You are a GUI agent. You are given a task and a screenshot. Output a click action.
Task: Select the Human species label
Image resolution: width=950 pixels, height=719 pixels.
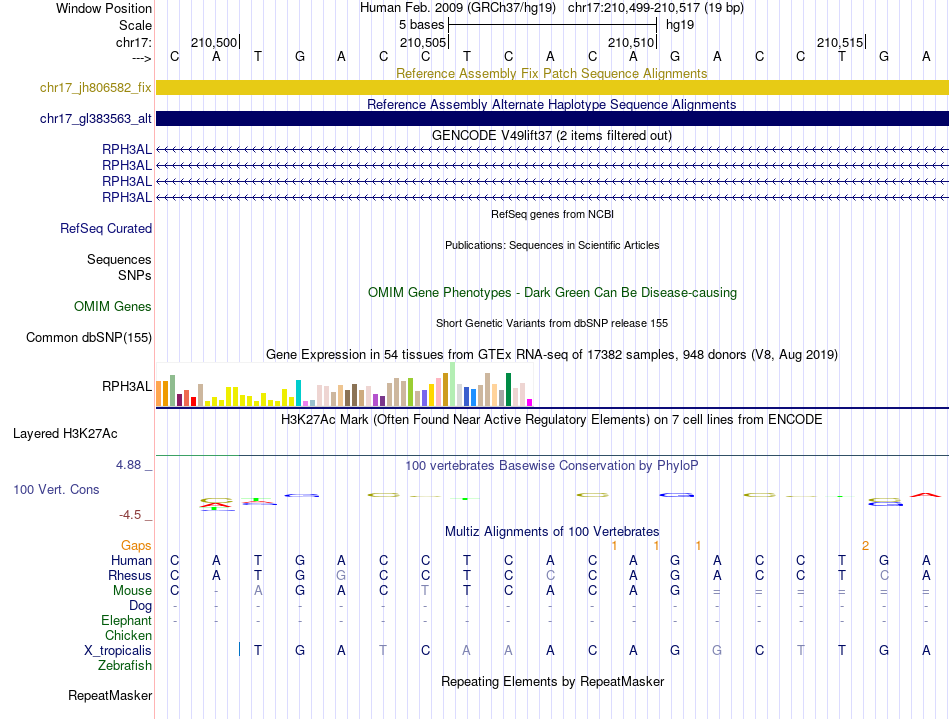pyautogui.click(x=131, y=560)
